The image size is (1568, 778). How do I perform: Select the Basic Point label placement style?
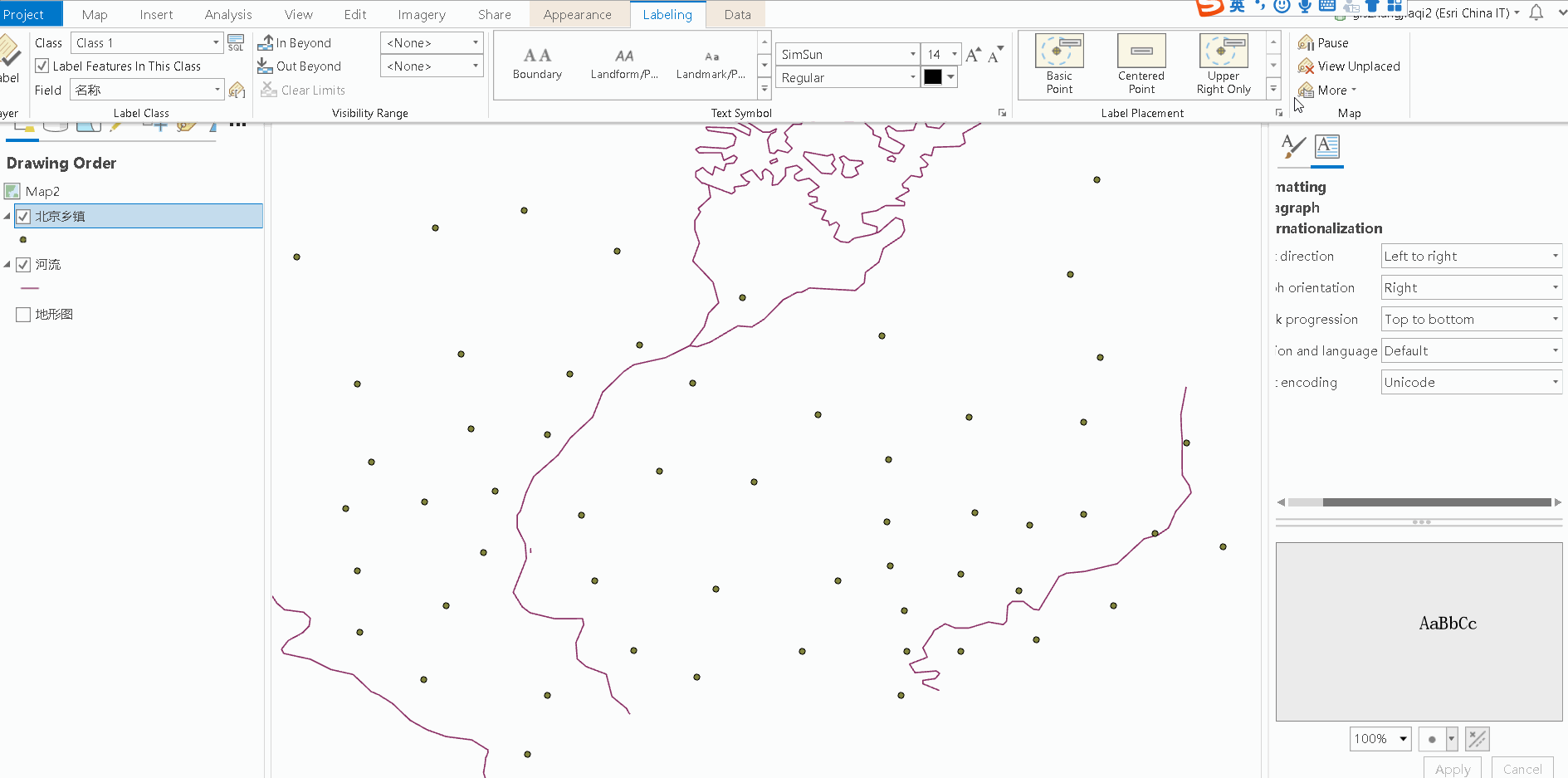[1059, 65]
